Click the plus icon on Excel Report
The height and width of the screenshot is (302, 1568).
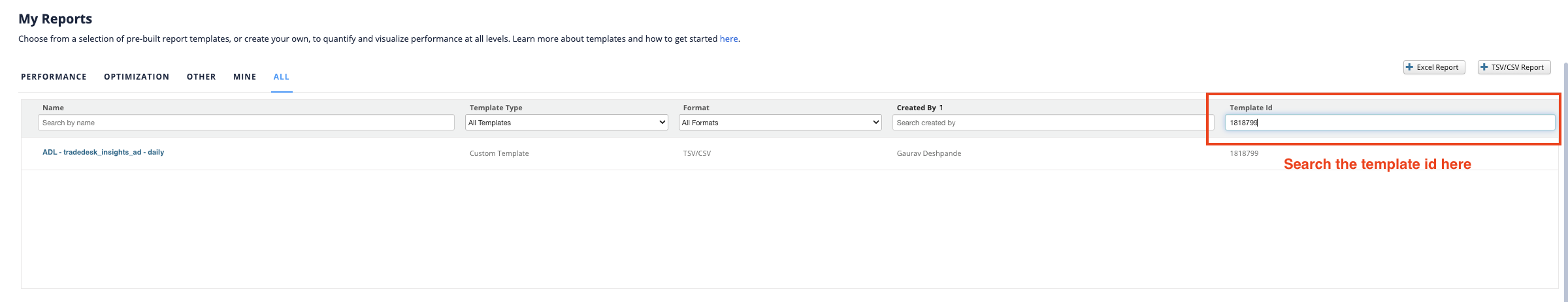[1409, 67]
